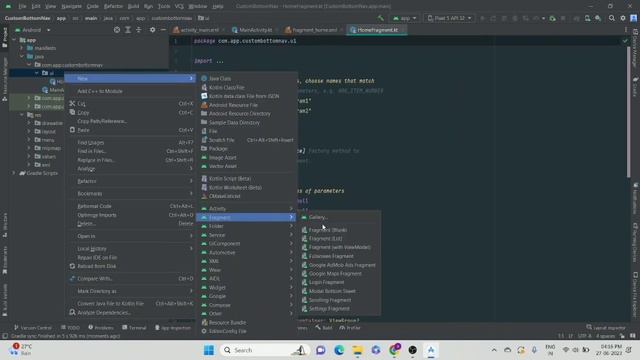The image size is (640, 360).
Task: Click Paste in context menu
Action: coord(131,130)
